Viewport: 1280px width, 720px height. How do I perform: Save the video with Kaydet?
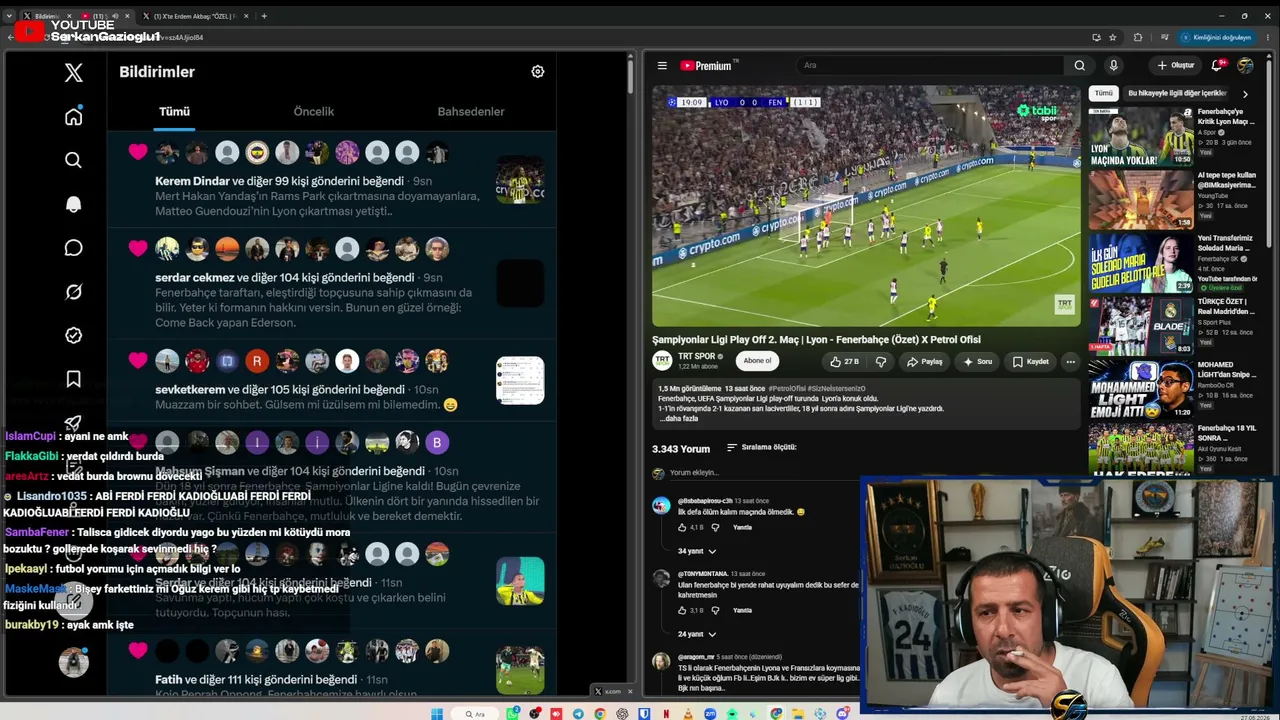pyautogui.click(x=1030, y=361)
